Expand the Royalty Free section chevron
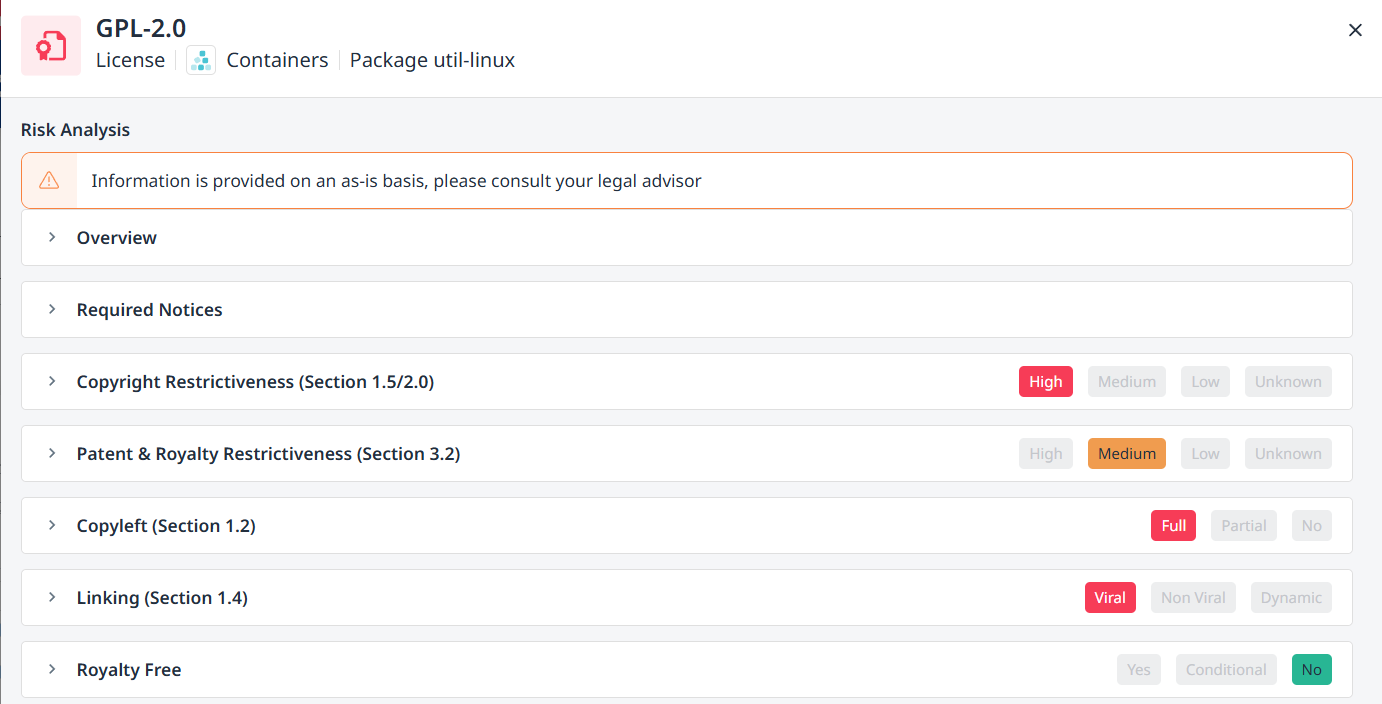This screenshot has width=1382, height=704. click(x=52, y=670)
